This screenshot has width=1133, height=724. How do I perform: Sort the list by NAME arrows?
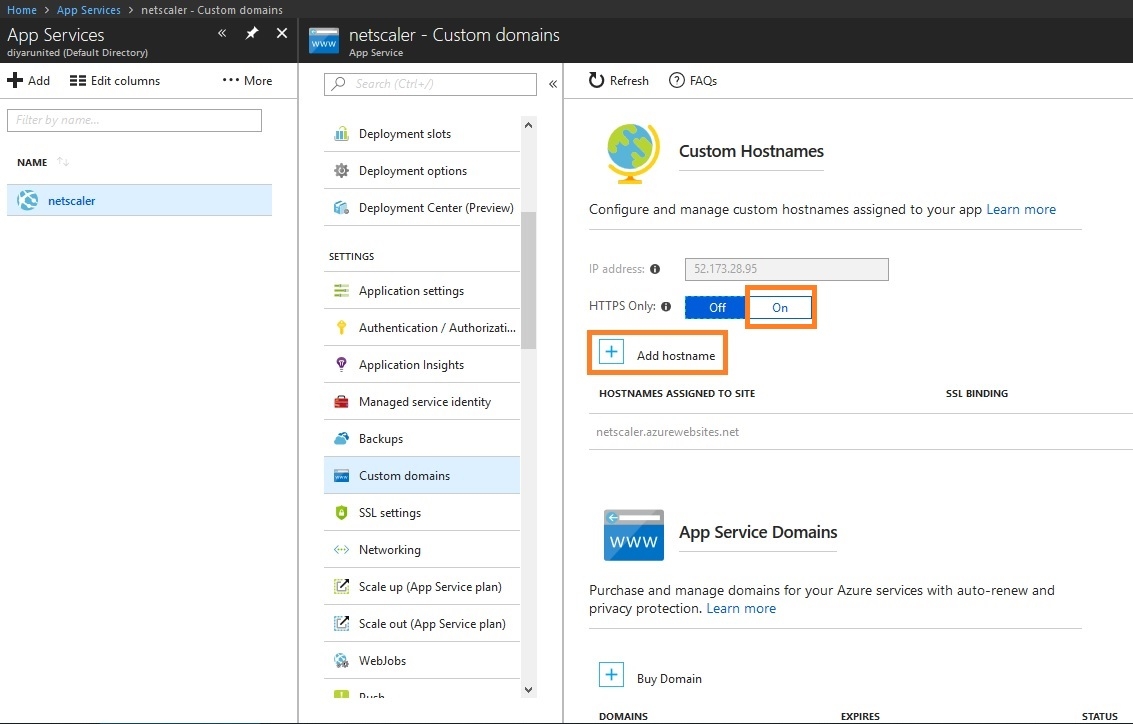(x=63, y=162)
